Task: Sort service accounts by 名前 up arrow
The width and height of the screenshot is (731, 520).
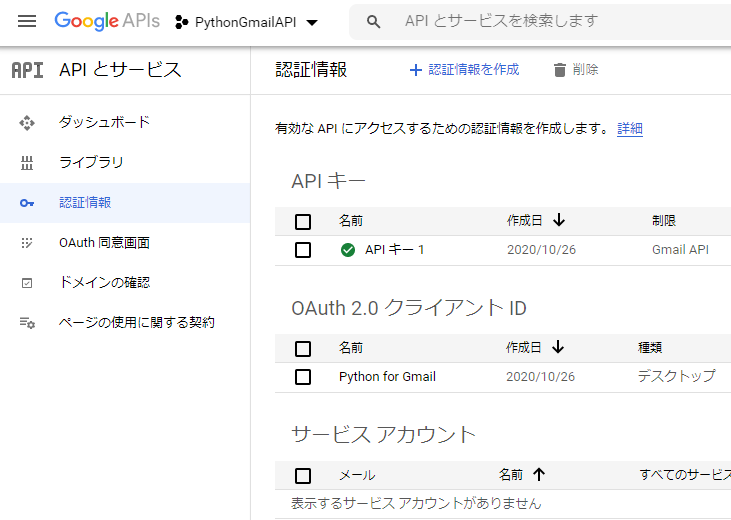Action: tap(539, 474)
